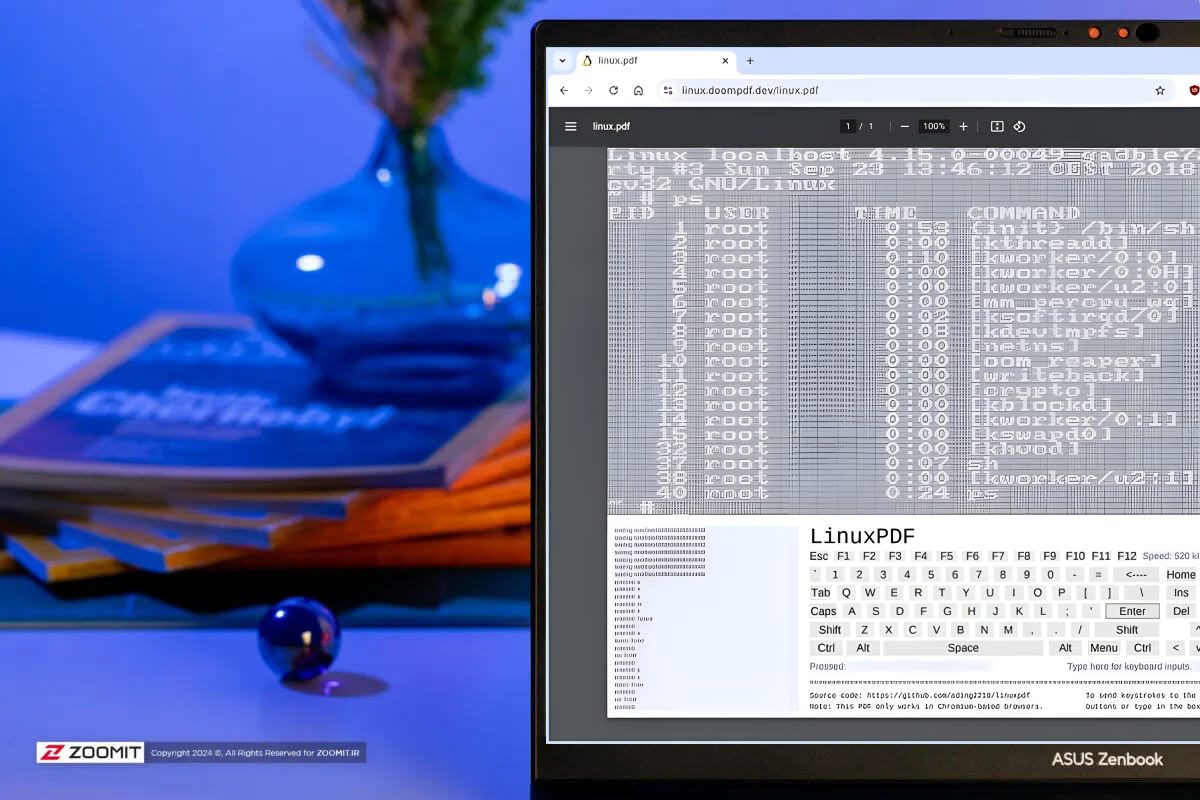The height and width of the screenshot is (800, 1200).
Task: View site information in address bar
Action: click(x=668, y=91)
